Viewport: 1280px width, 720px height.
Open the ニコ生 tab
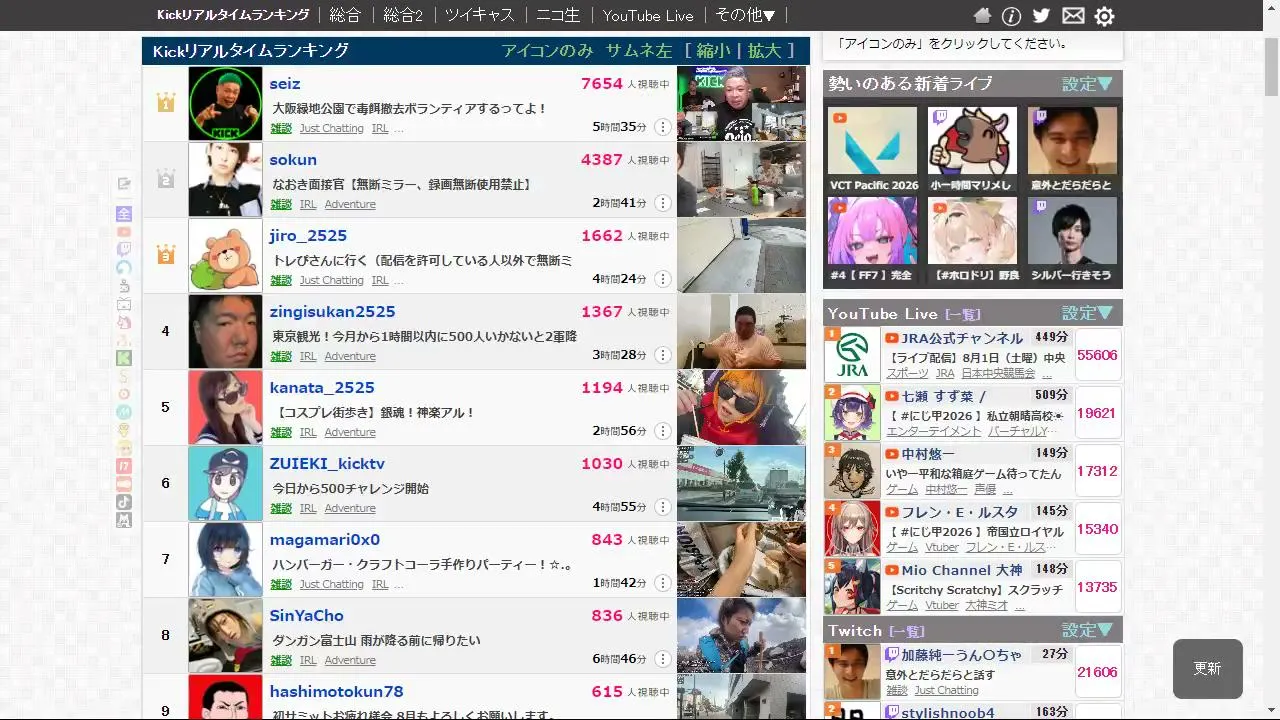[558, 15]
